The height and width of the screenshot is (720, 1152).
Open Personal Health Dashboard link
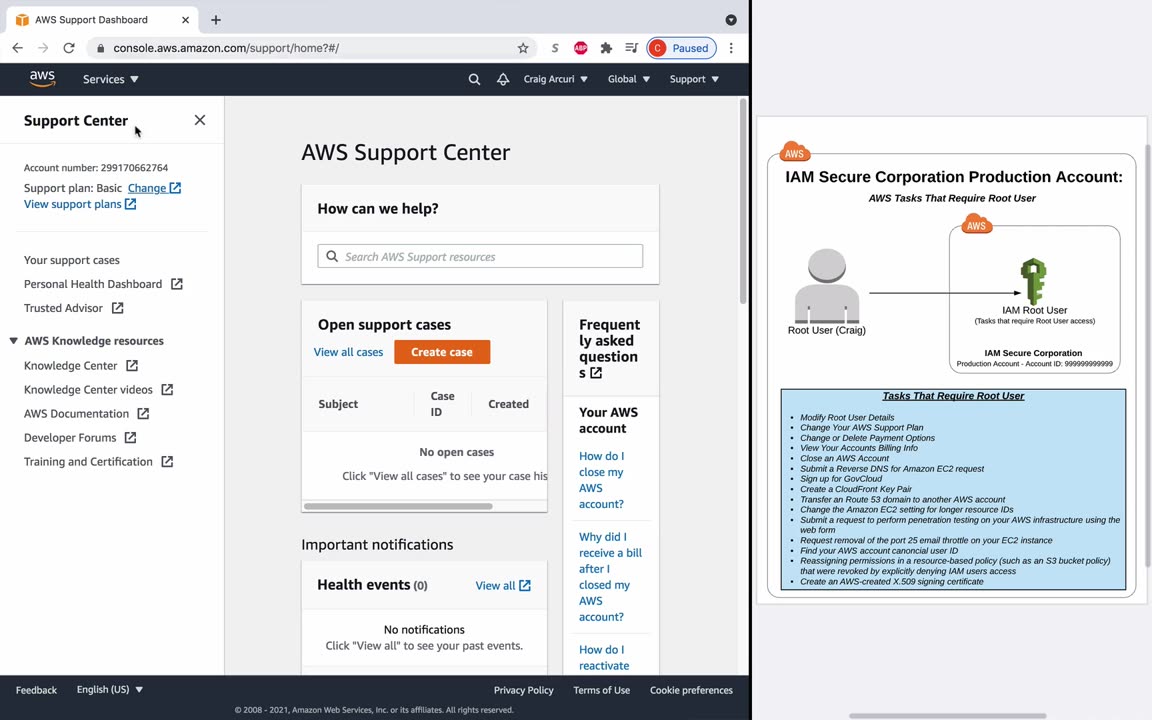pyautogui.click(x=93, y=284)
